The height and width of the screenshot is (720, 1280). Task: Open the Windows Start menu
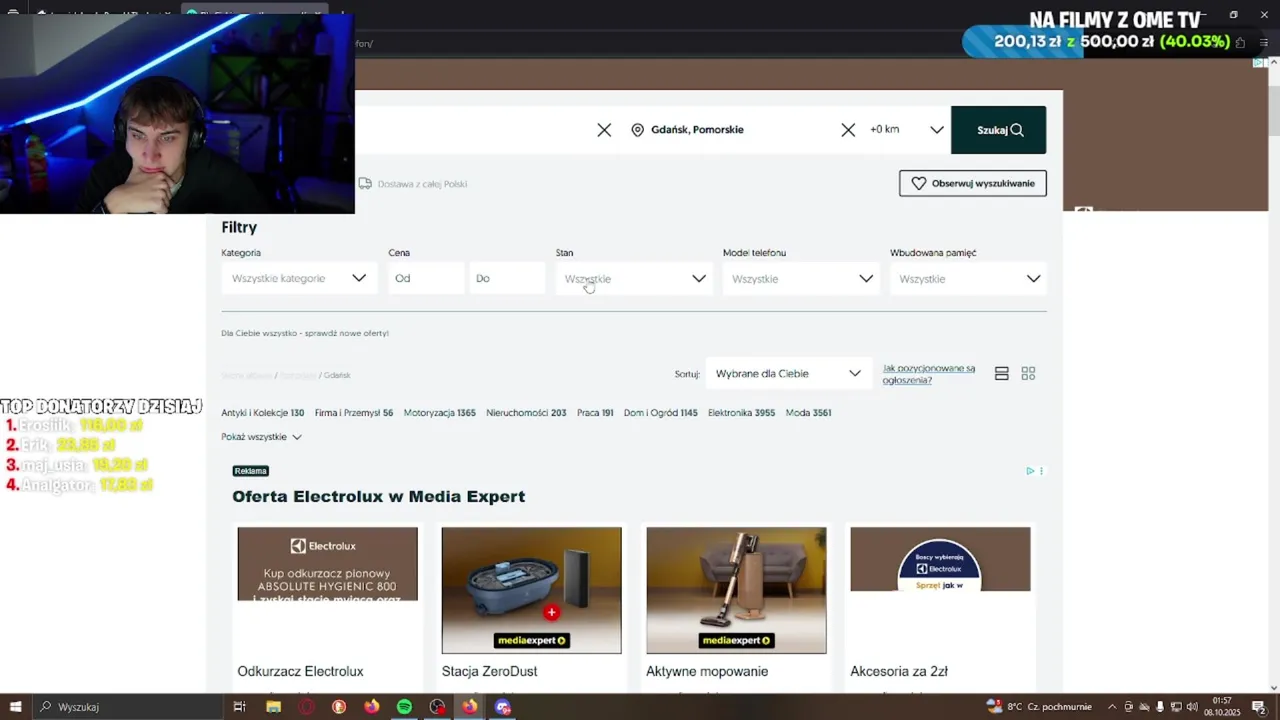click(x=15, y=707)
